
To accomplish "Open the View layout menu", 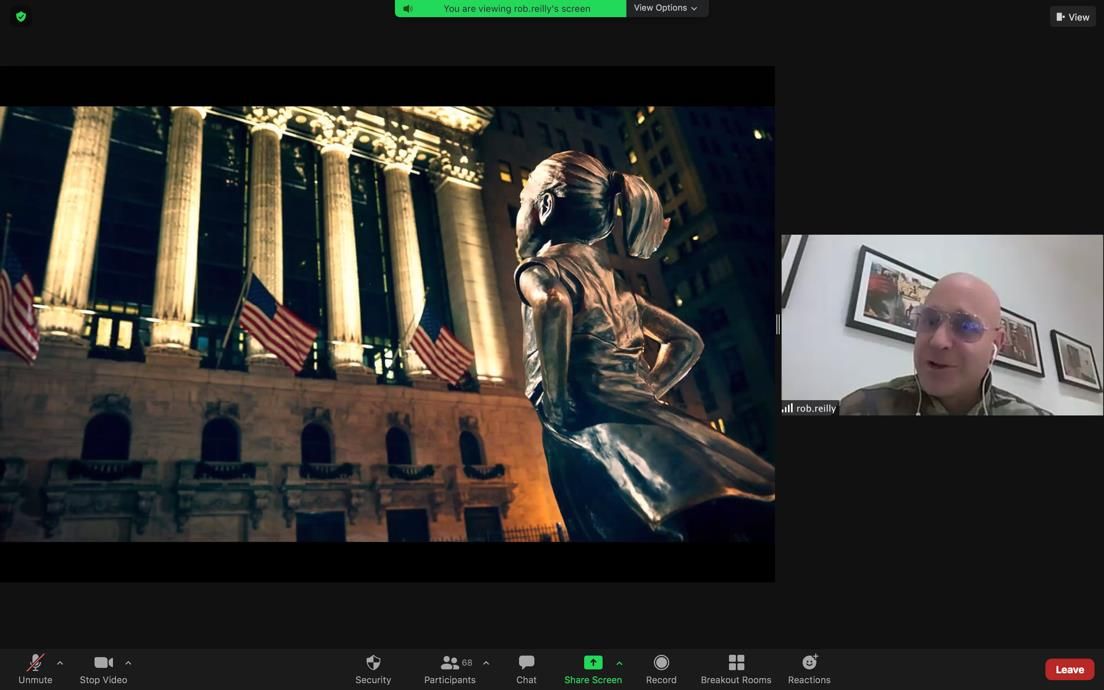I will pos(1073,17).
